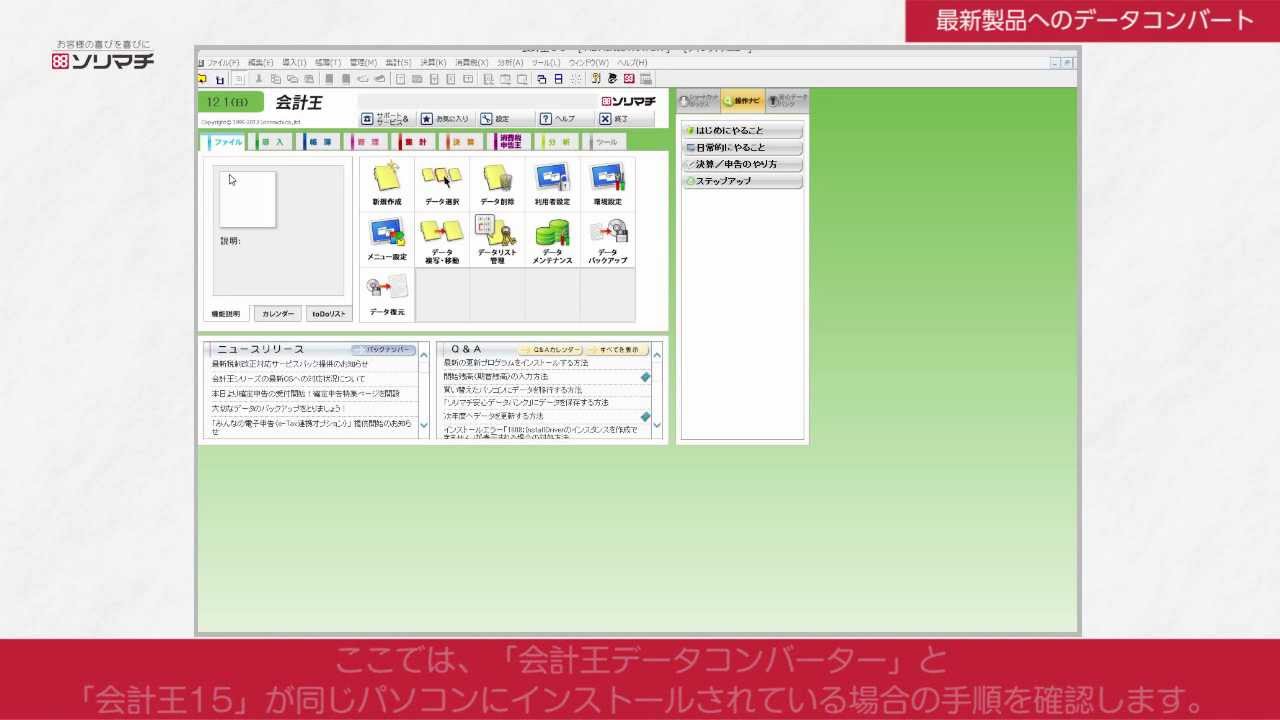Switch to the toDoリスト tab
This screenshot has width=1280, height=720.
click(329, 314)
